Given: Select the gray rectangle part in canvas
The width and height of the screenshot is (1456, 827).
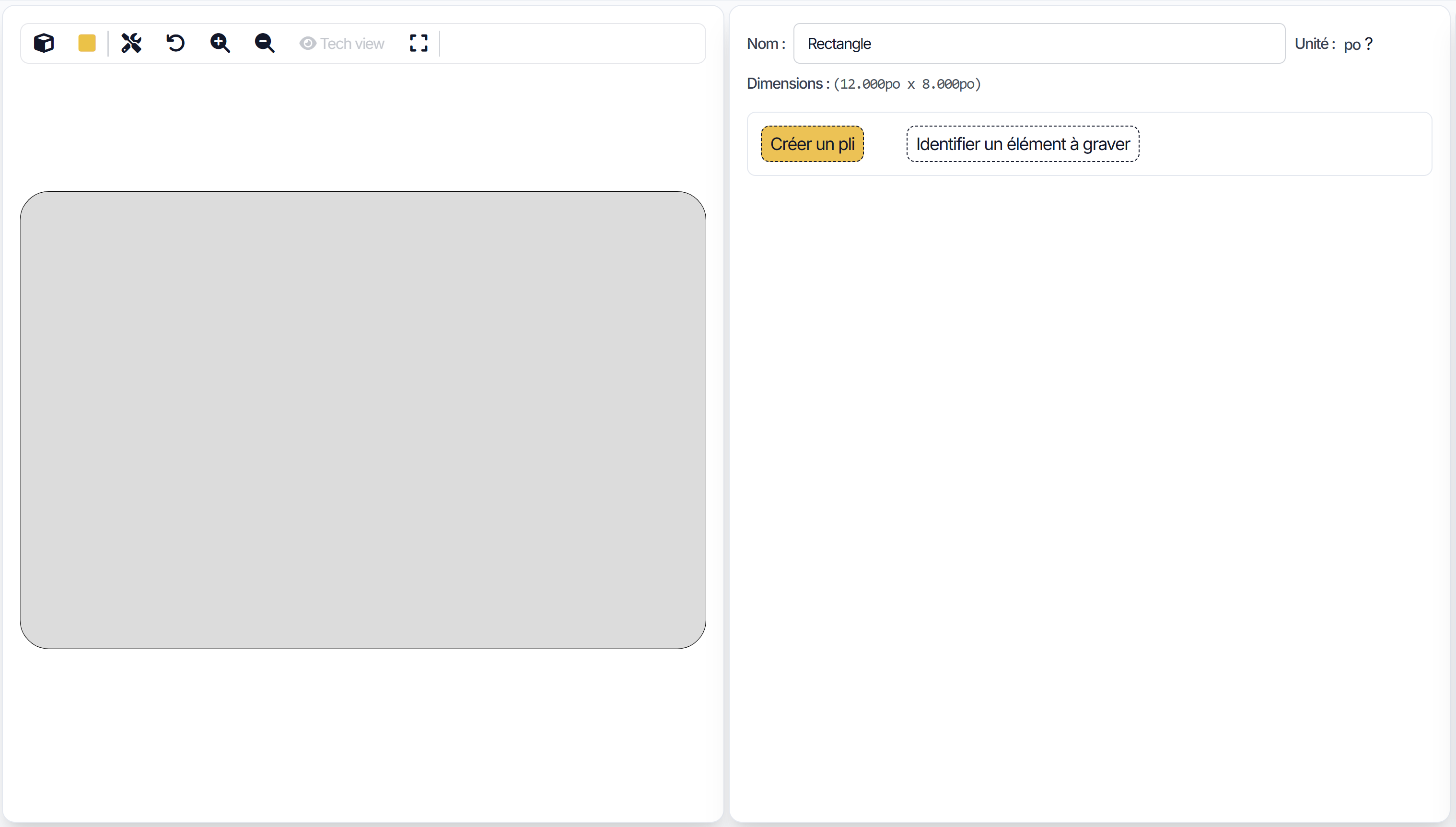Looking at the screenshot, I should [363, 420].
